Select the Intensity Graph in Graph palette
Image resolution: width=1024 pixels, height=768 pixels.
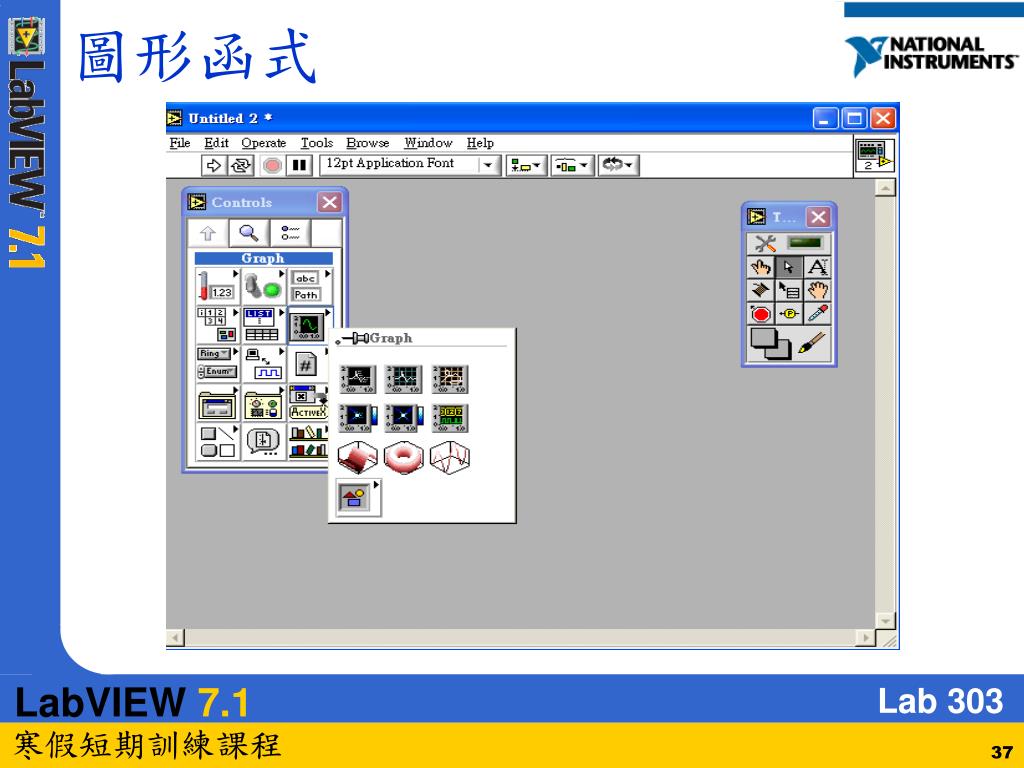click(x=404, y=418)
